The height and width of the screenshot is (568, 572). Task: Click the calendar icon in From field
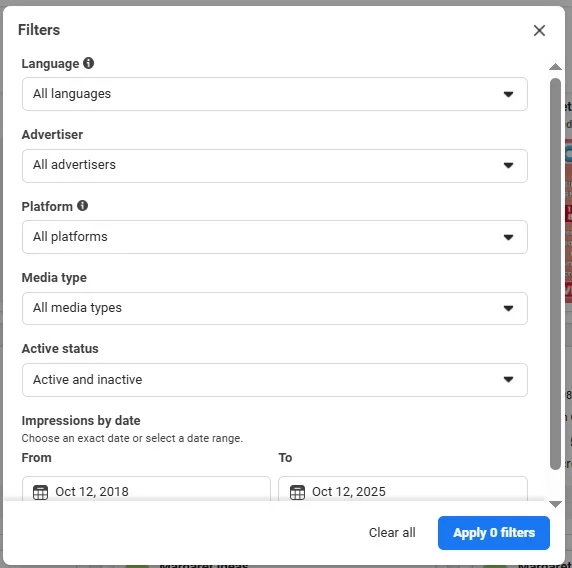(40, 492)
